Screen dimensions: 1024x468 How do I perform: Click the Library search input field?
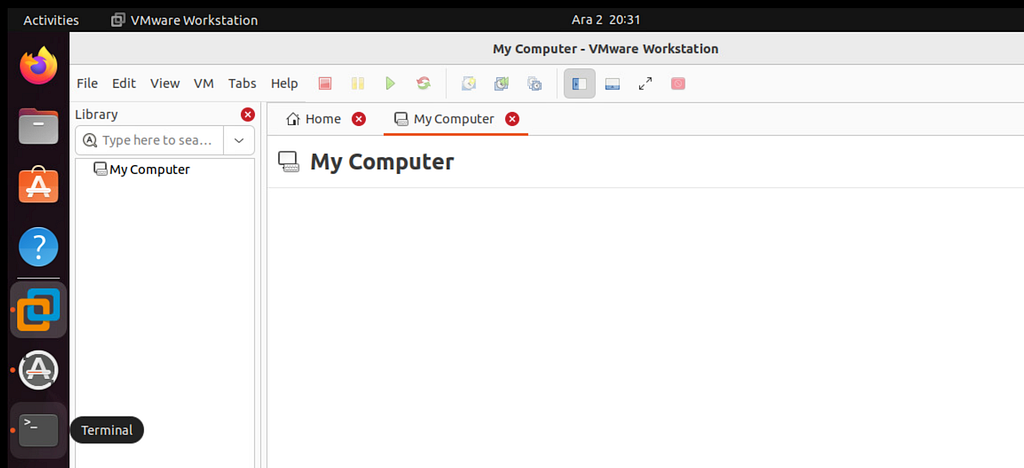(150, 140)
